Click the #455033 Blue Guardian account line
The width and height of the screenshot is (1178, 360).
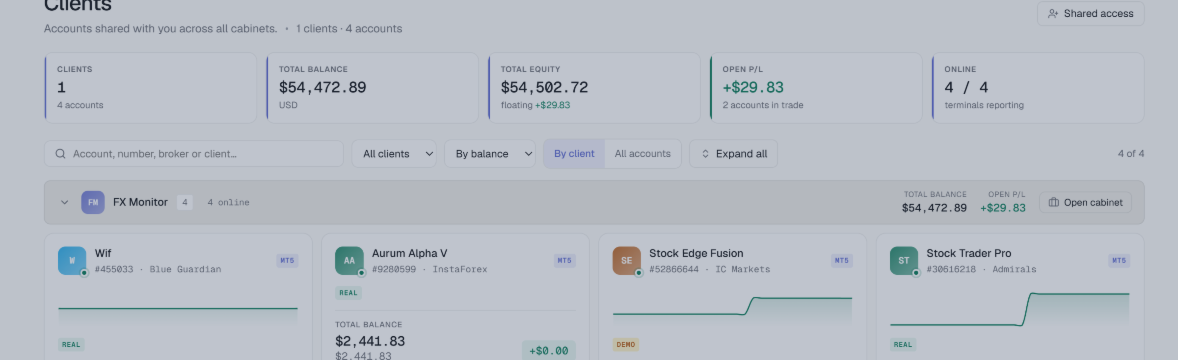158,269
